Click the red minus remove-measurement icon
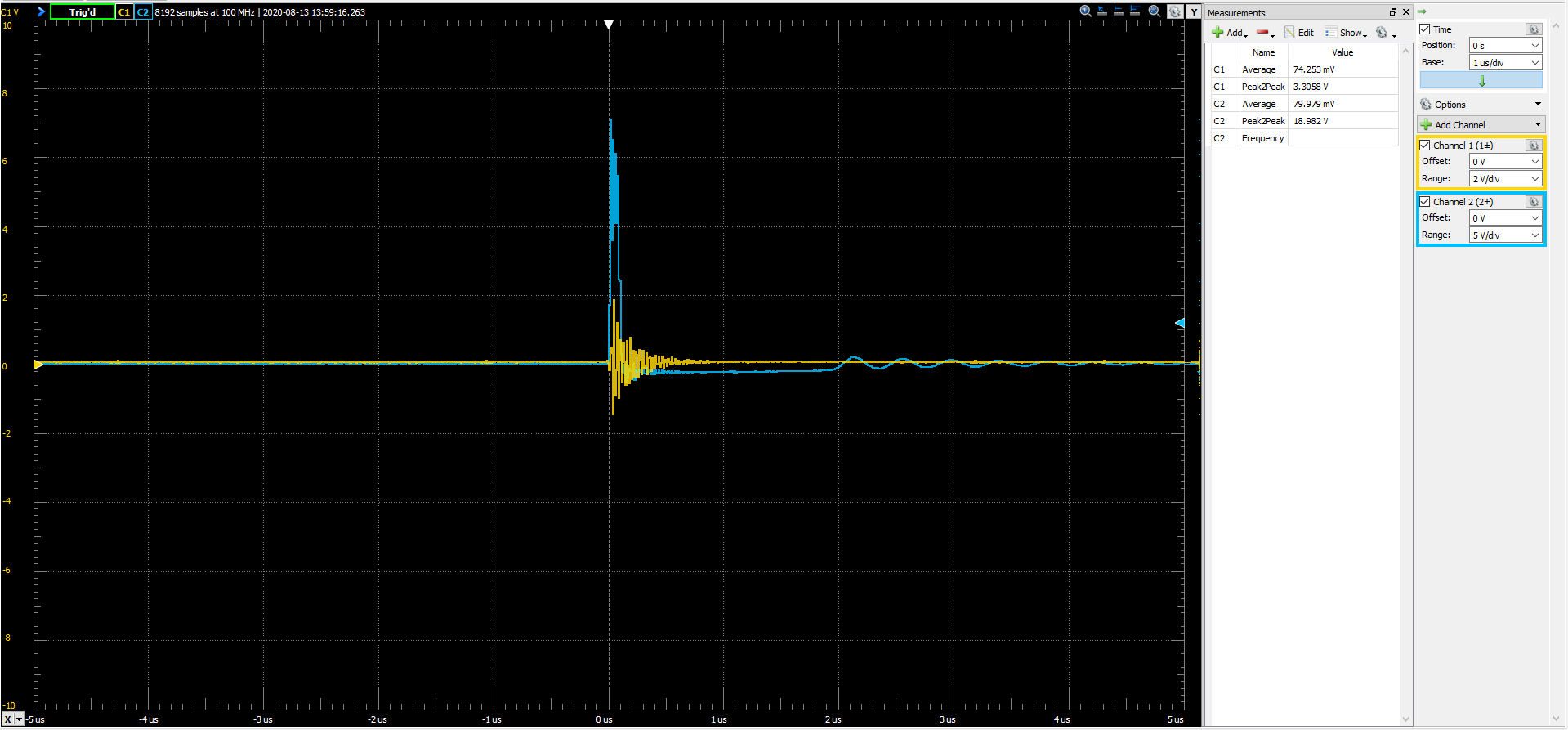This screenshot has width=1568, height=730. [1262, 33]
